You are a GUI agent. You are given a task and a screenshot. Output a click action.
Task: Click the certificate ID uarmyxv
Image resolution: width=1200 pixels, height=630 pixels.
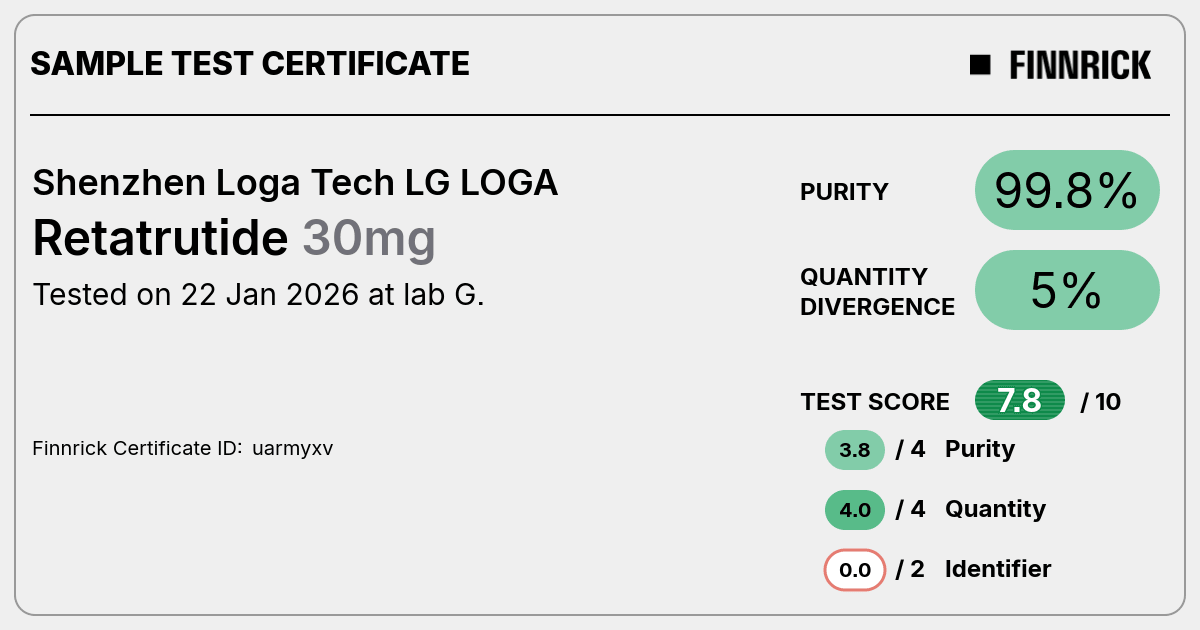pos(293,449)
